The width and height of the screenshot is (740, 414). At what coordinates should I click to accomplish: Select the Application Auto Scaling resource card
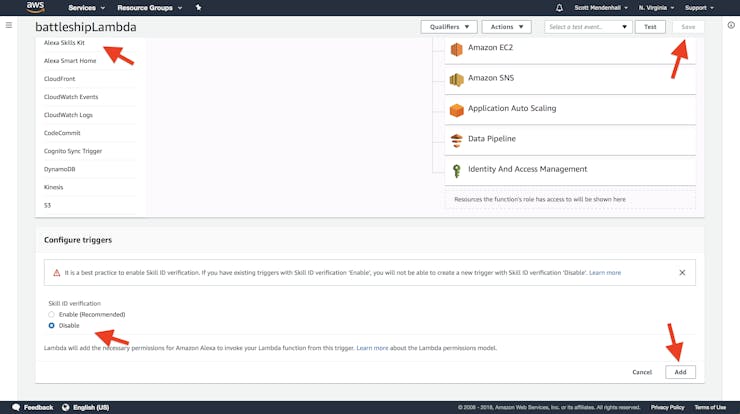[x=570, y=110]
